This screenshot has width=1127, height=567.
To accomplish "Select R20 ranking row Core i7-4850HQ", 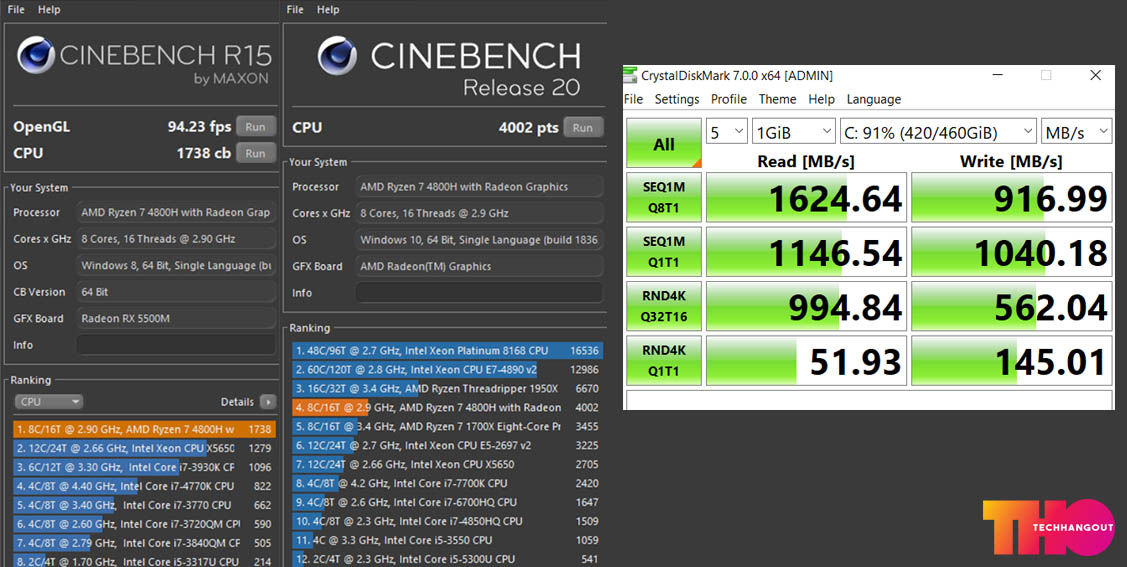I will tap(447, 521).
